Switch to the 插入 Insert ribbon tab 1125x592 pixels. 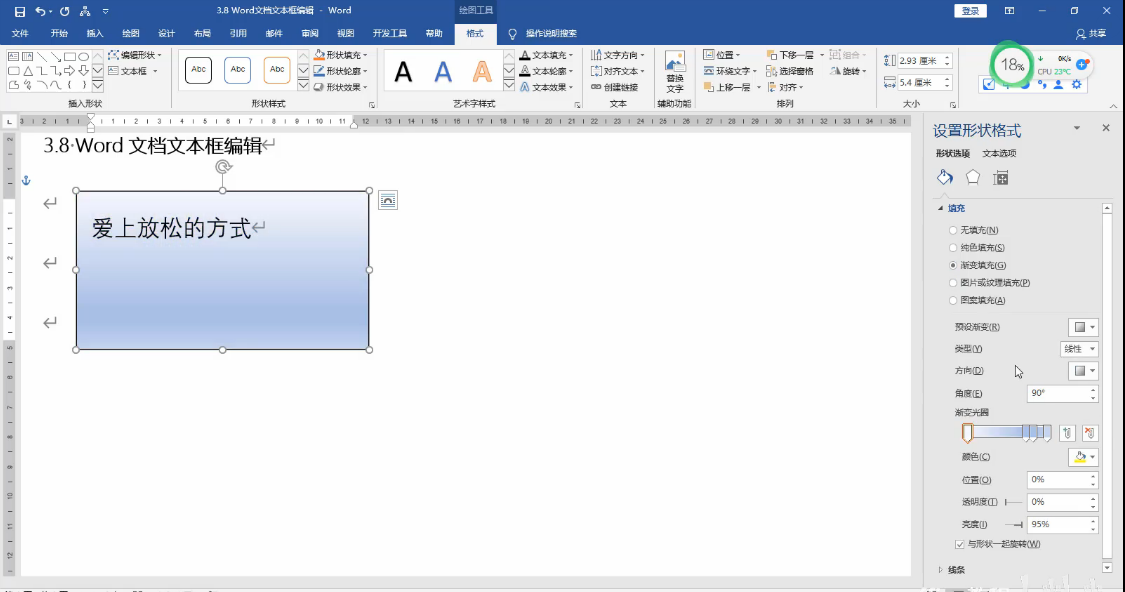(95, 34)
